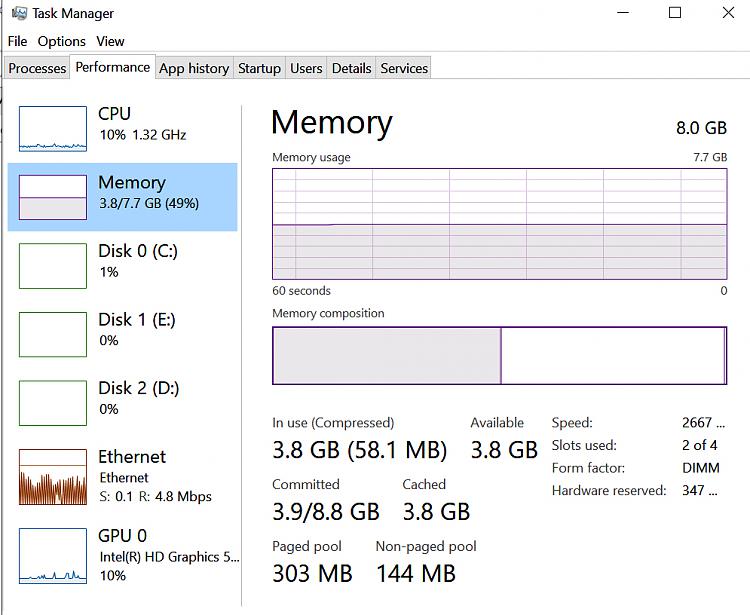Switch to the Users tab
This screenshot has width=750, height=615.
[x=306, y=68]
